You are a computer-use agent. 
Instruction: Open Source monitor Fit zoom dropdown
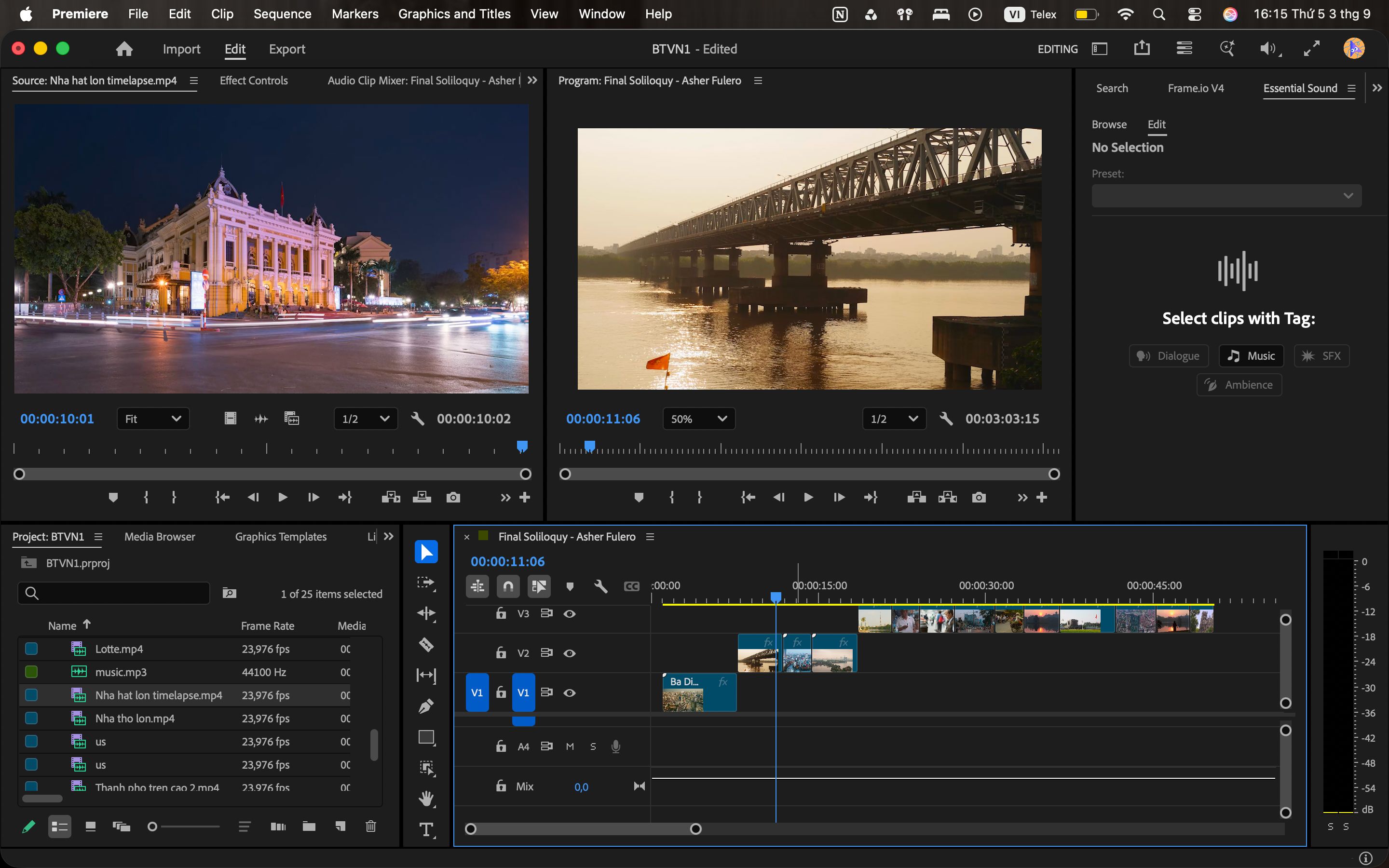(x=153, y=419)
